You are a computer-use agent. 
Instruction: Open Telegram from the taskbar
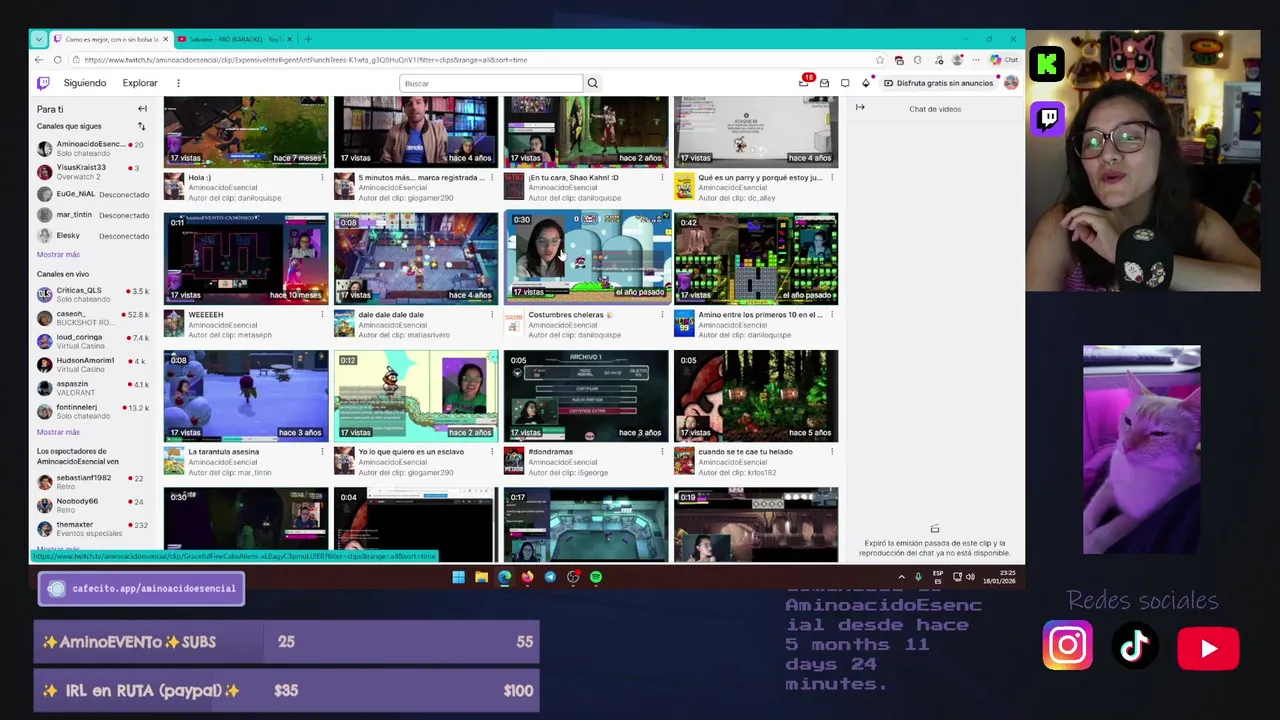pyautogui.click(x=550, y=577)
